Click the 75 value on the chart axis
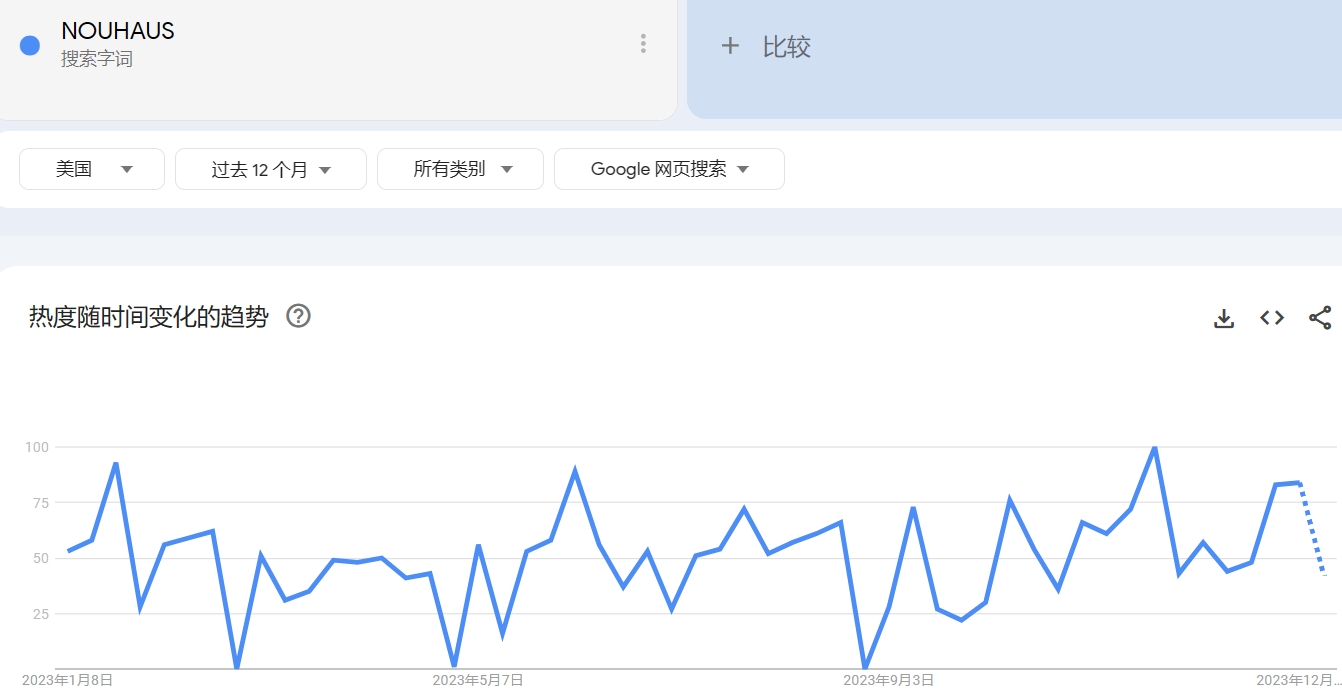 (40, 502)
